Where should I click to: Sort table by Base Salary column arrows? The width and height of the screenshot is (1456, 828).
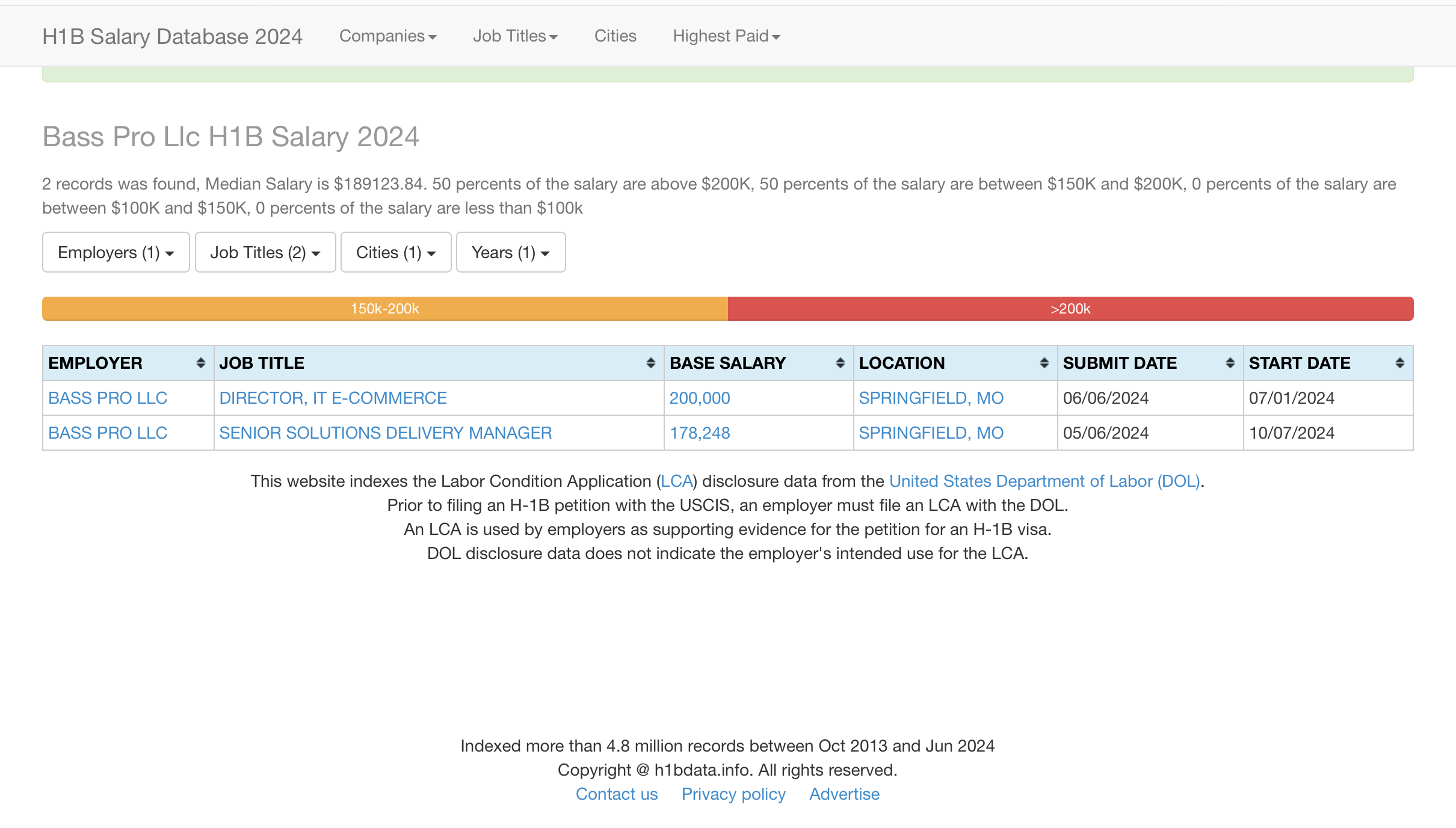pos(840,363)
